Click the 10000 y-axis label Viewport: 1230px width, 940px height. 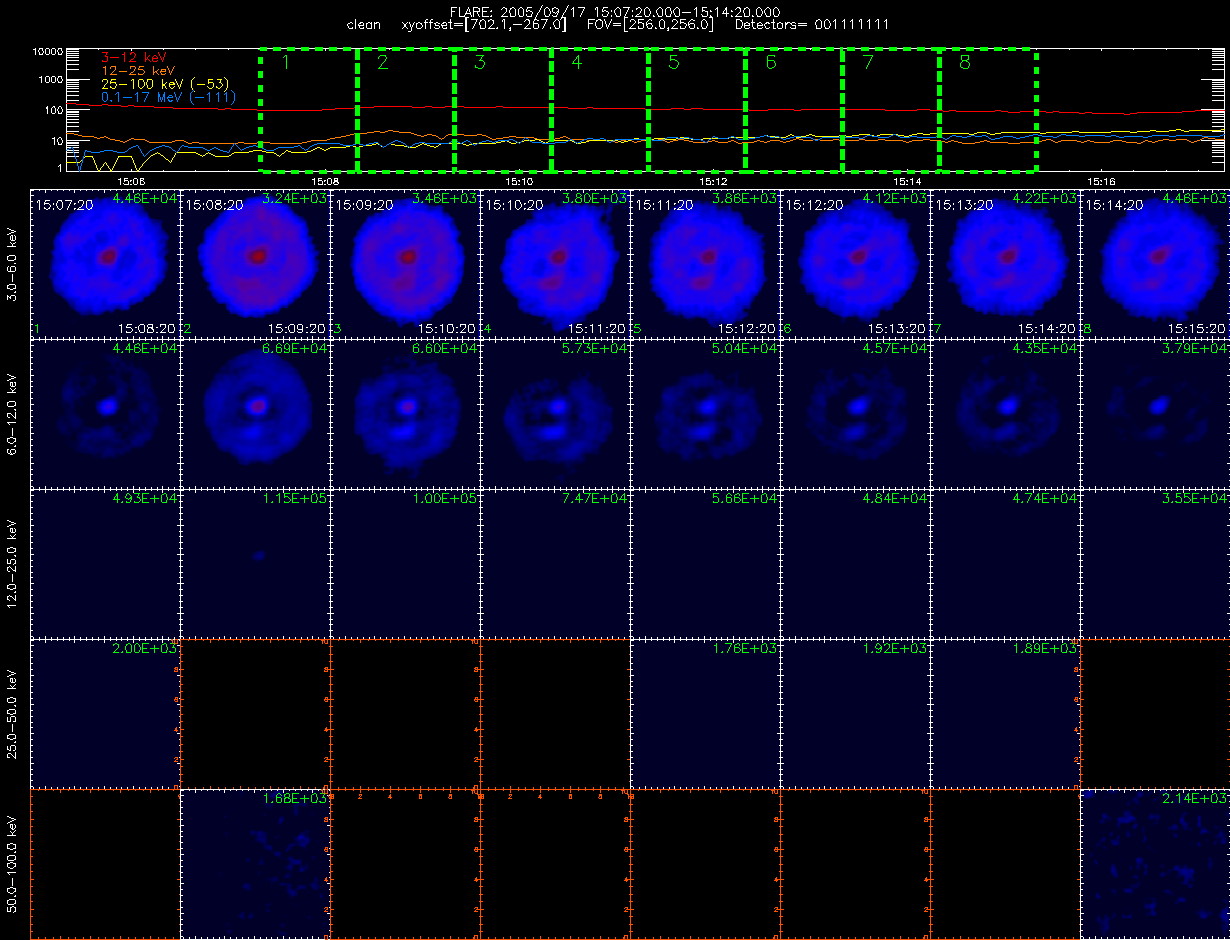(48, 50)
